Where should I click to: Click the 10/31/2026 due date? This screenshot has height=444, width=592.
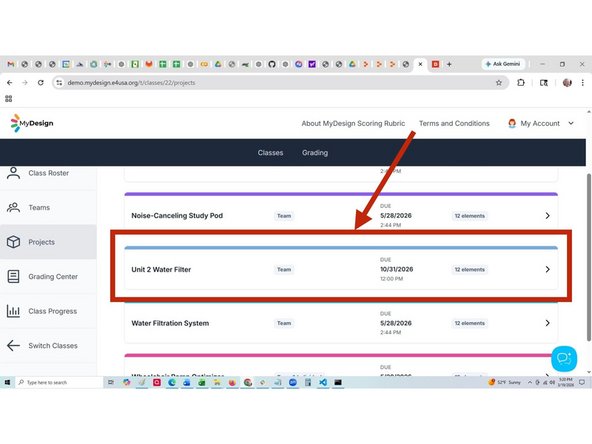coord(396,269)
